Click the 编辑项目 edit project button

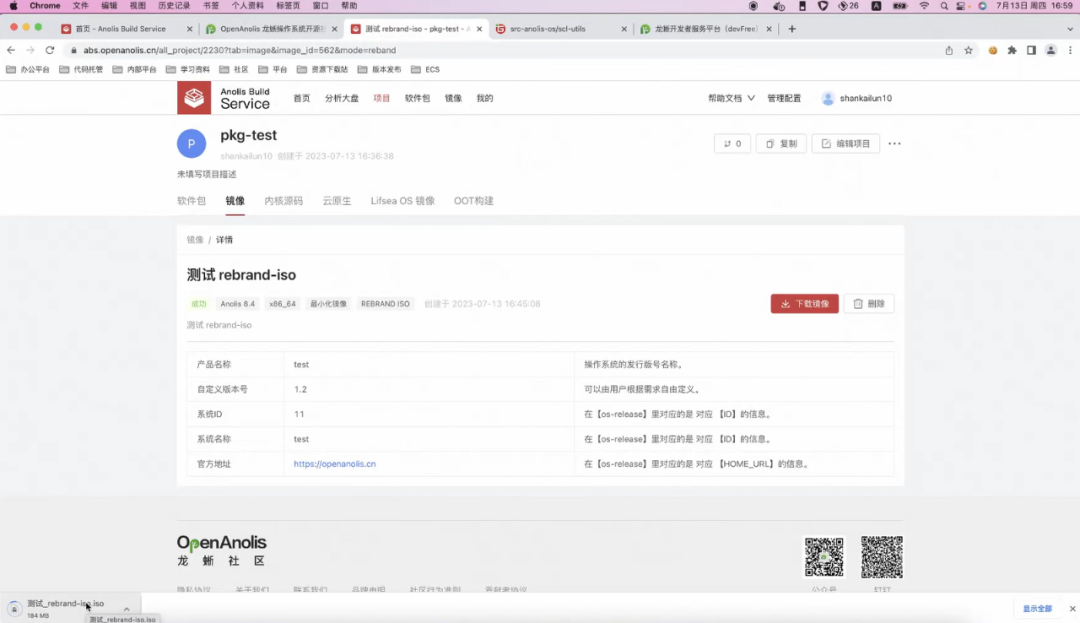(x=845, y=144)
